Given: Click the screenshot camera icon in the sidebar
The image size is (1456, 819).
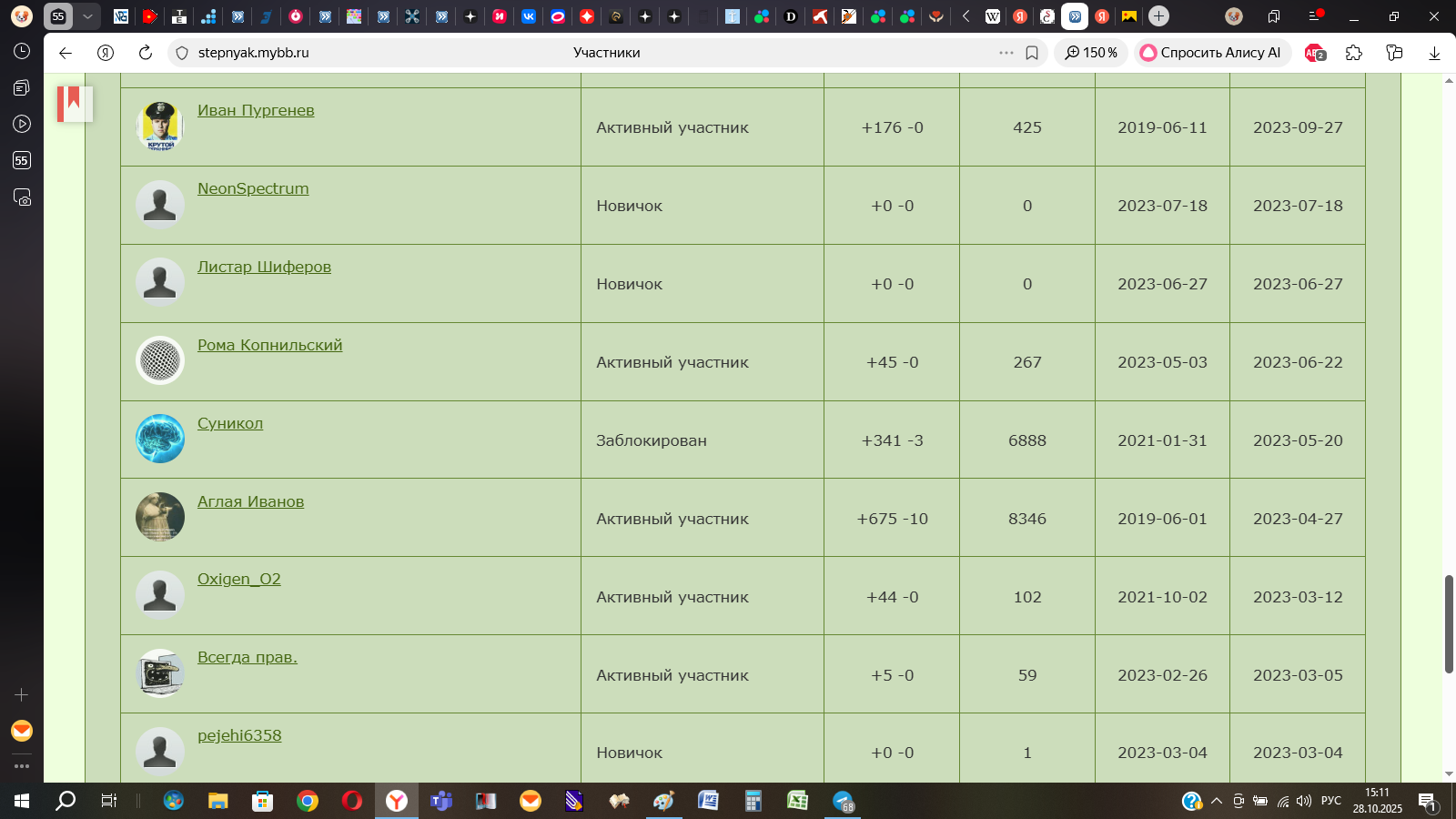Looking at the screenshot, I should (x=22, y=197).
